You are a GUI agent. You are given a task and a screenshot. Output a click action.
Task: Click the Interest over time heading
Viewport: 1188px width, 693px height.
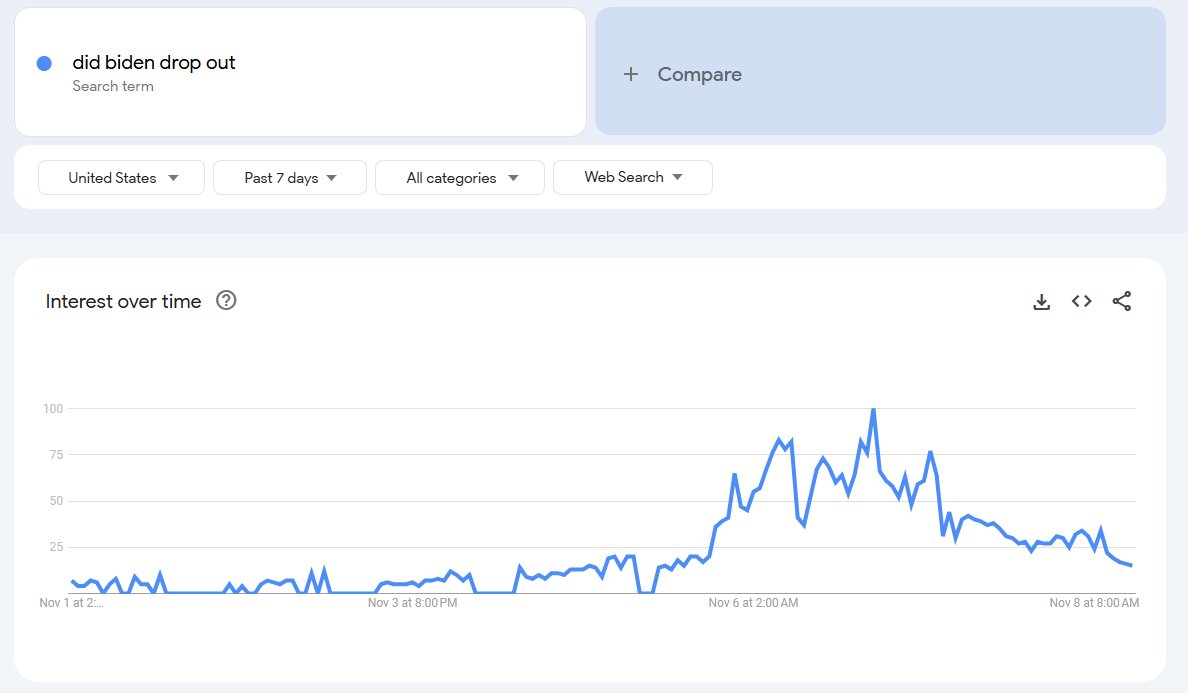[123, 301]
